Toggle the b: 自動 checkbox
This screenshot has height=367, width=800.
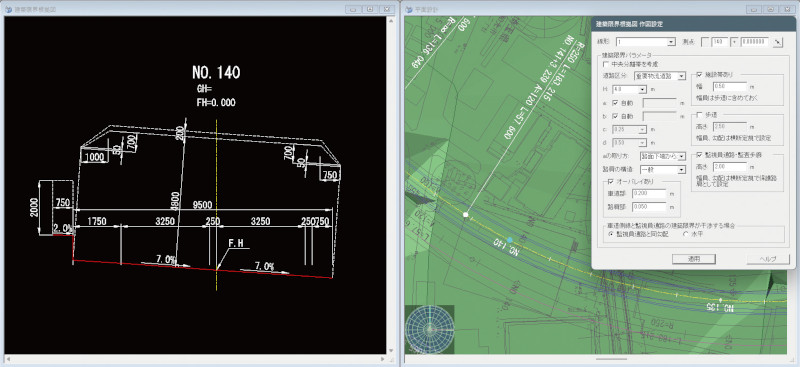(x=615, y=116)
